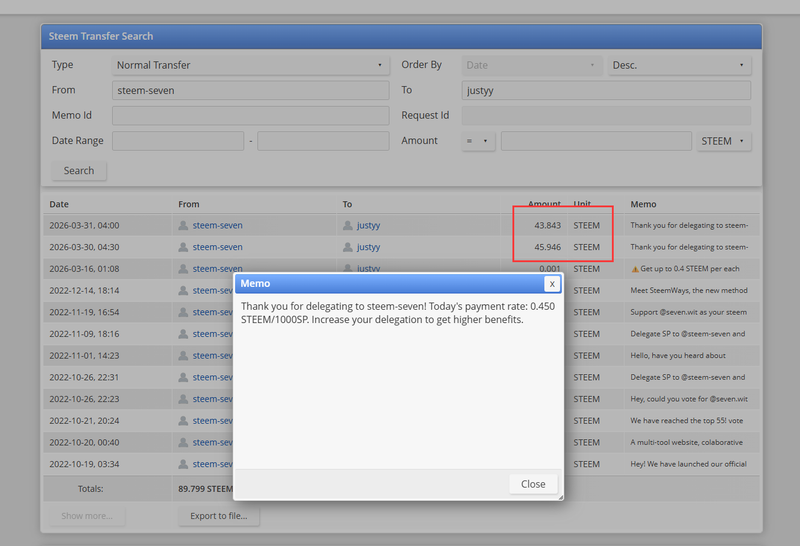Viewport: 800px width, 546px height.
Task: Click the To field containing justyy
Action: [606, 90]
